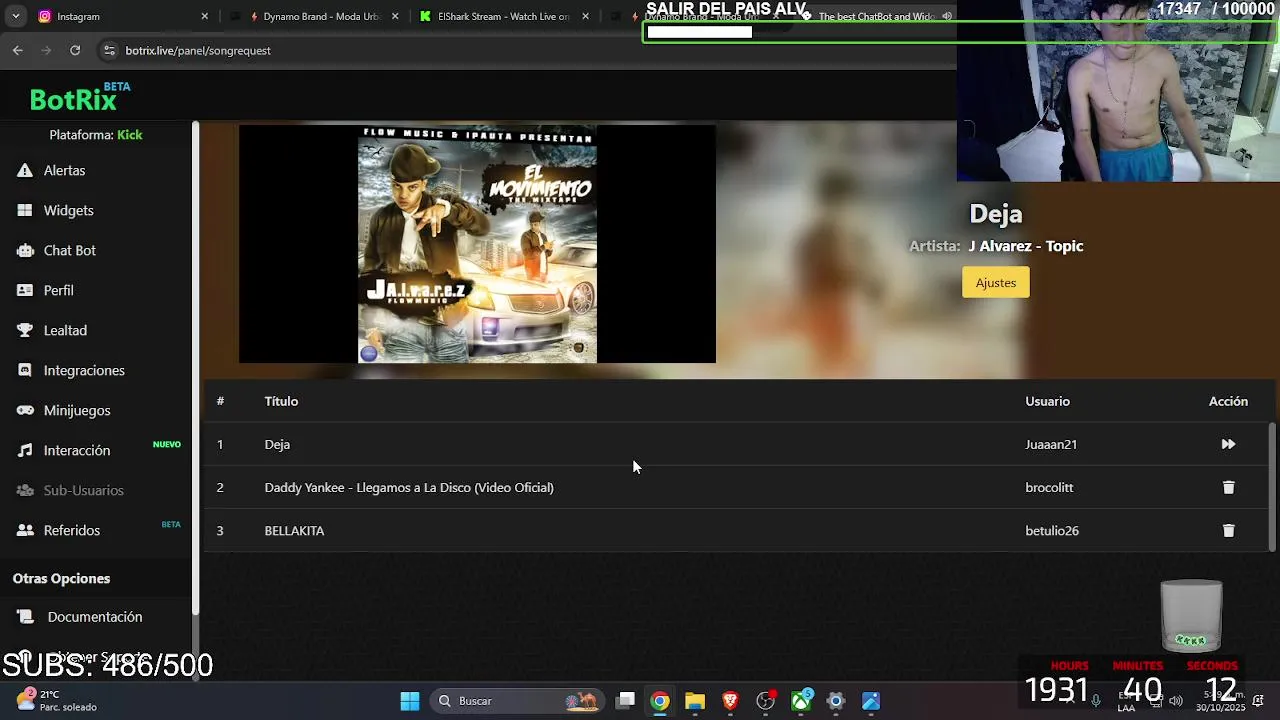The width and height of the screenshot is (1280, 720).
Task: Click the Perfil ID card icon
Action: point(25,290)
